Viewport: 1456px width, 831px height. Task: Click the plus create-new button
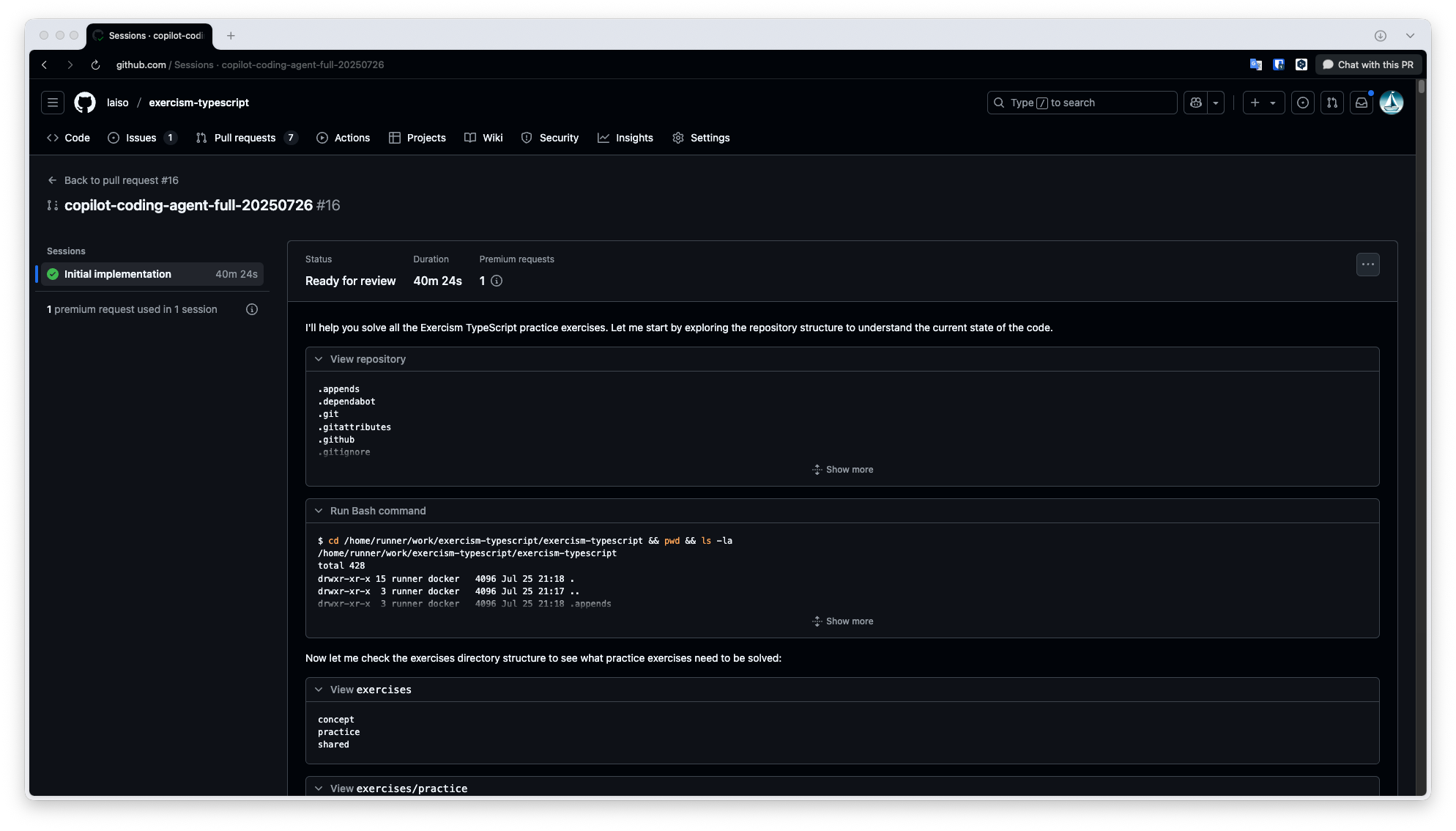pyautogui.click(x=1255, y=103)
